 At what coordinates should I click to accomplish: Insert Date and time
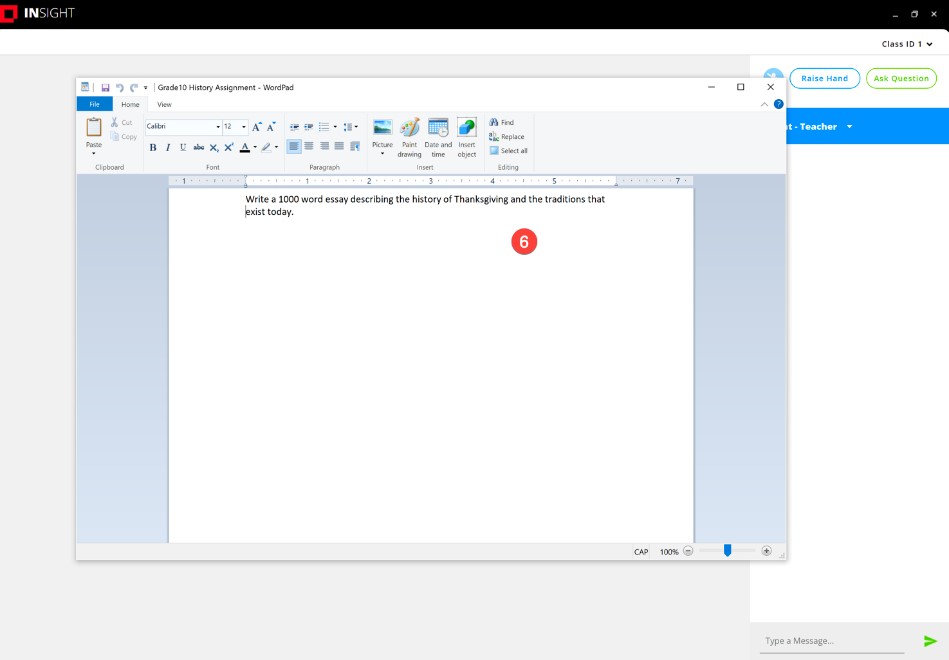438,137
